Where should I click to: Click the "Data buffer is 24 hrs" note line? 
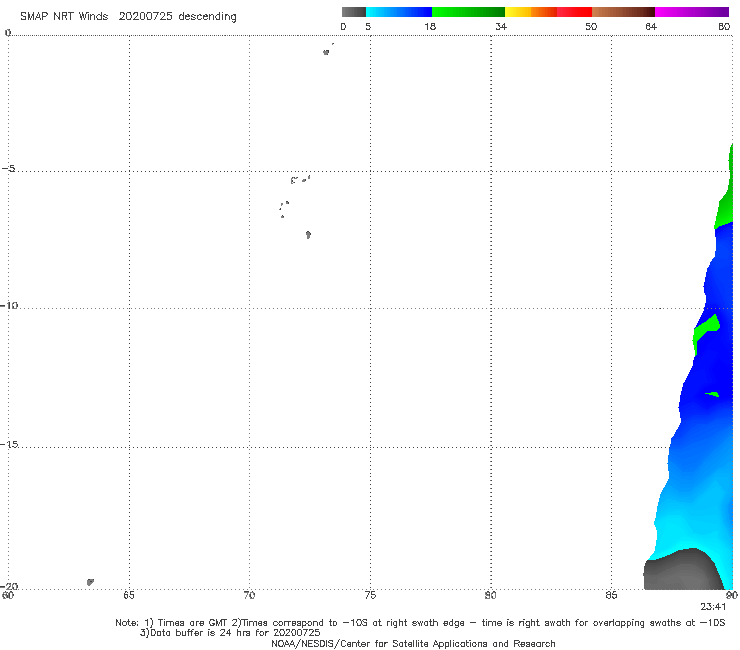(x=230, y=633)
